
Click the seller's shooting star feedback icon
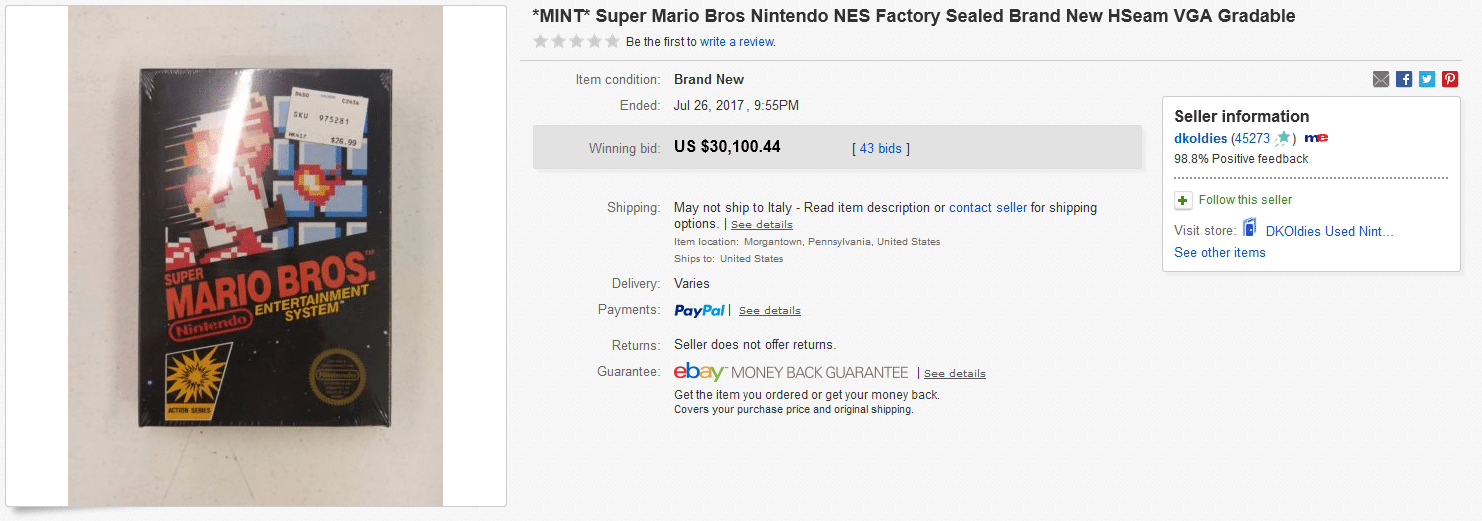(1283, 139)
